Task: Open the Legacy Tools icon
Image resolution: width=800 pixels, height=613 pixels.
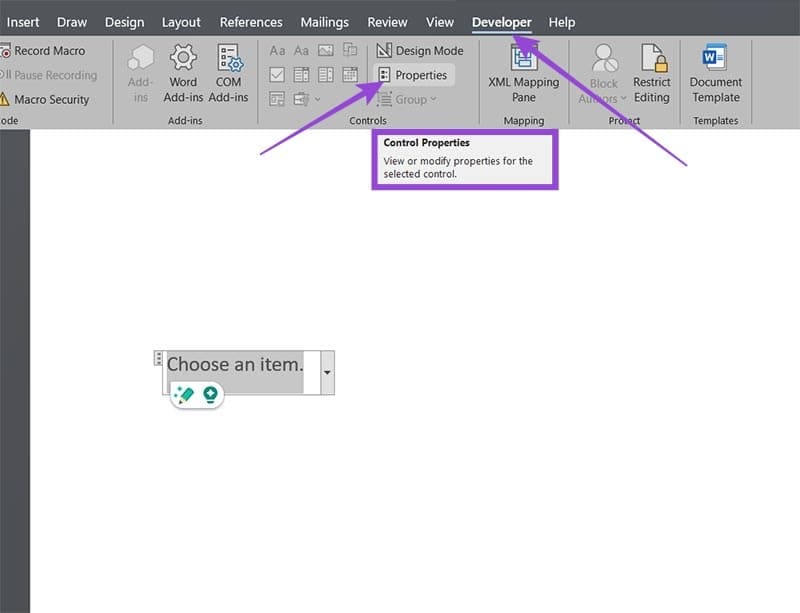Action: (301, 99)
